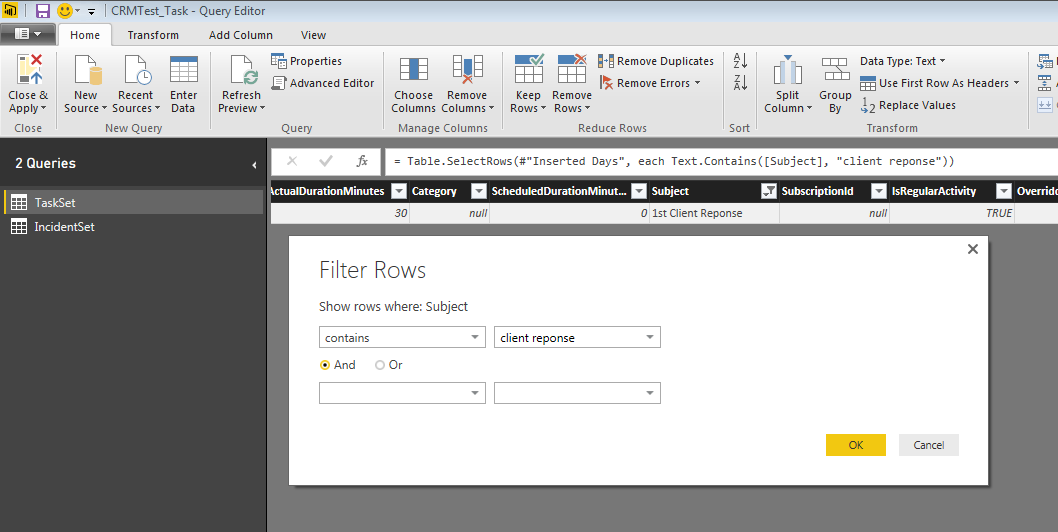The height and width of the screenshot is (532, 1058).
Task: Open the Subject column filter dropdown
Action: [x=769, y=191]
